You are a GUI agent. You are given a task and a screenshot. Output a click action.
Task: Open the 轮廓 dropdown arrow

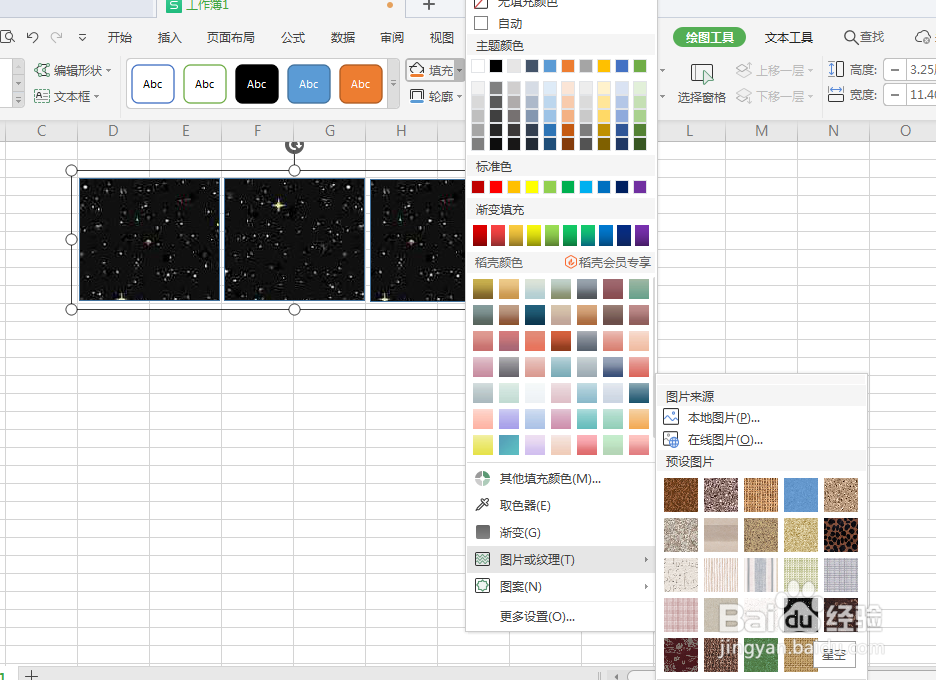coord(459,96)
